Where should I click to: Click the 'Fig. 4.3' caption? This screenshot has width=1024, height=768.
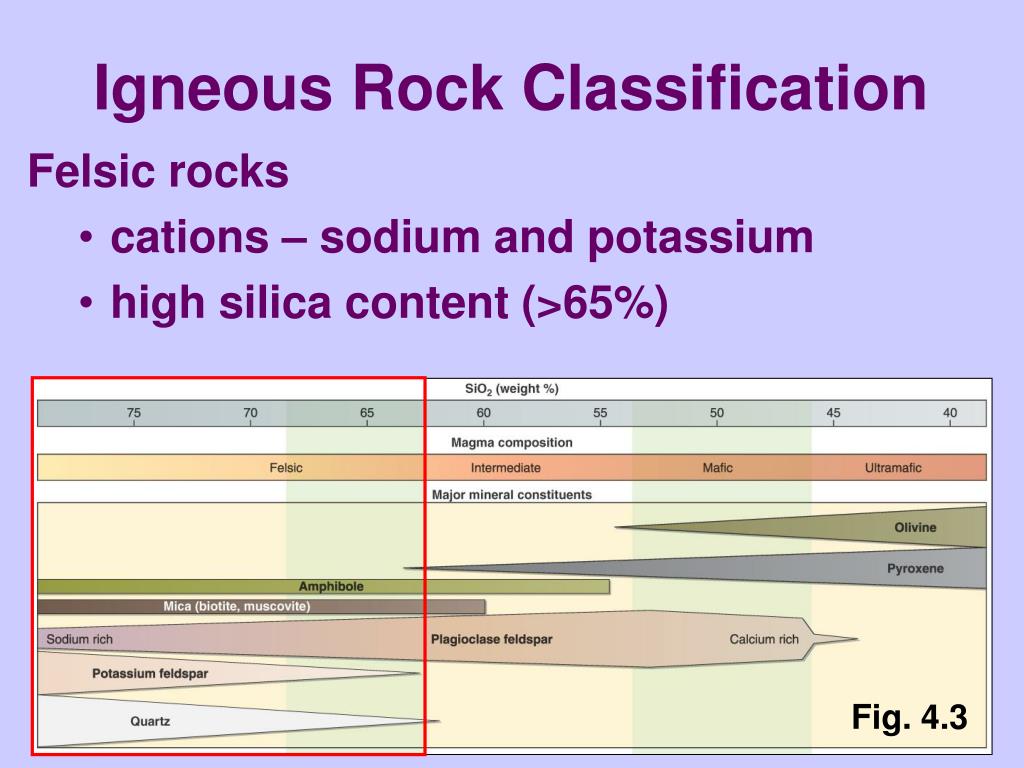pyautogui.click(x=909, y=717)
